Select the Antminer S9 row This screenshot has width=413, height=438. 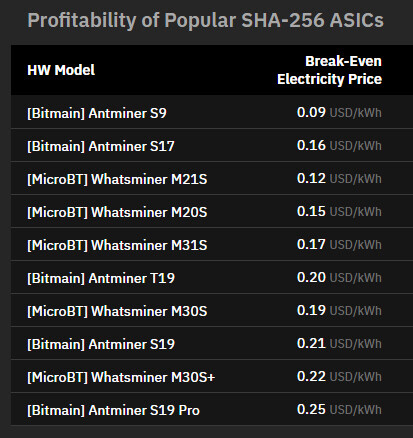[212, 112]
